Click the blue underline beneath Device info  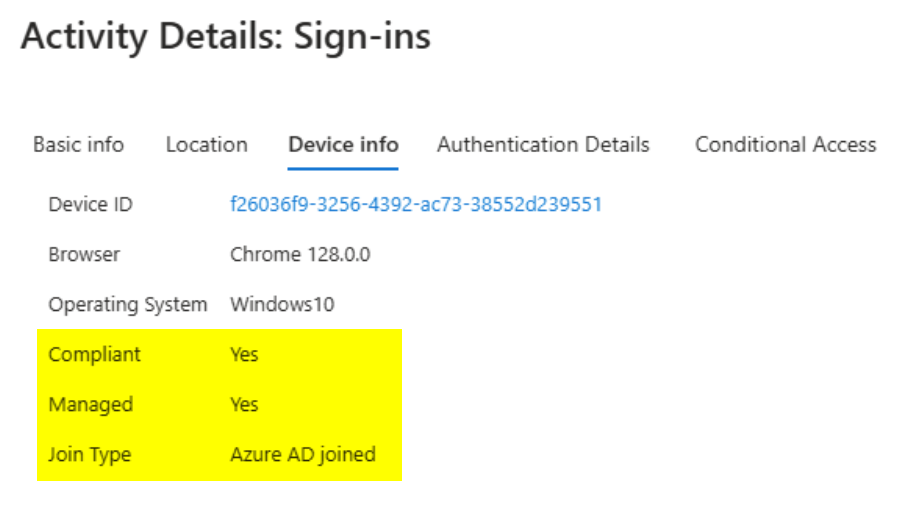click(343, 169)
